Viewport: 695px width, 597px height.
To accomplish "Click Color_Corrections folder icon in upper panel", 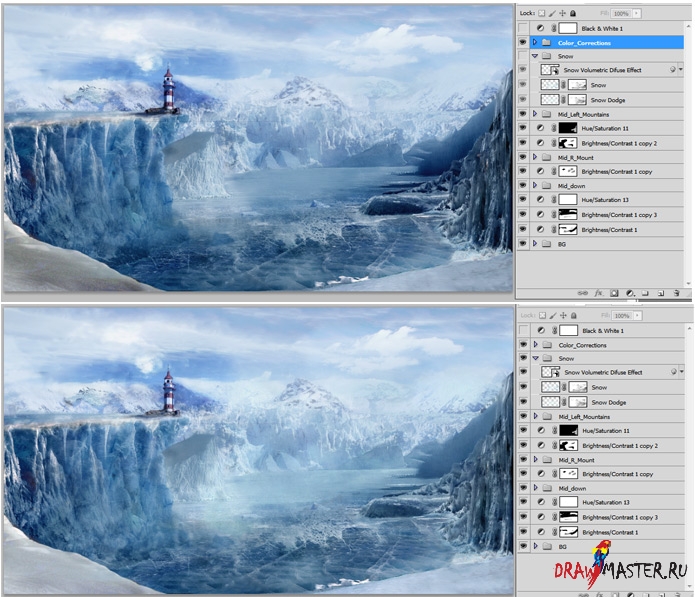I will point(547,43).
